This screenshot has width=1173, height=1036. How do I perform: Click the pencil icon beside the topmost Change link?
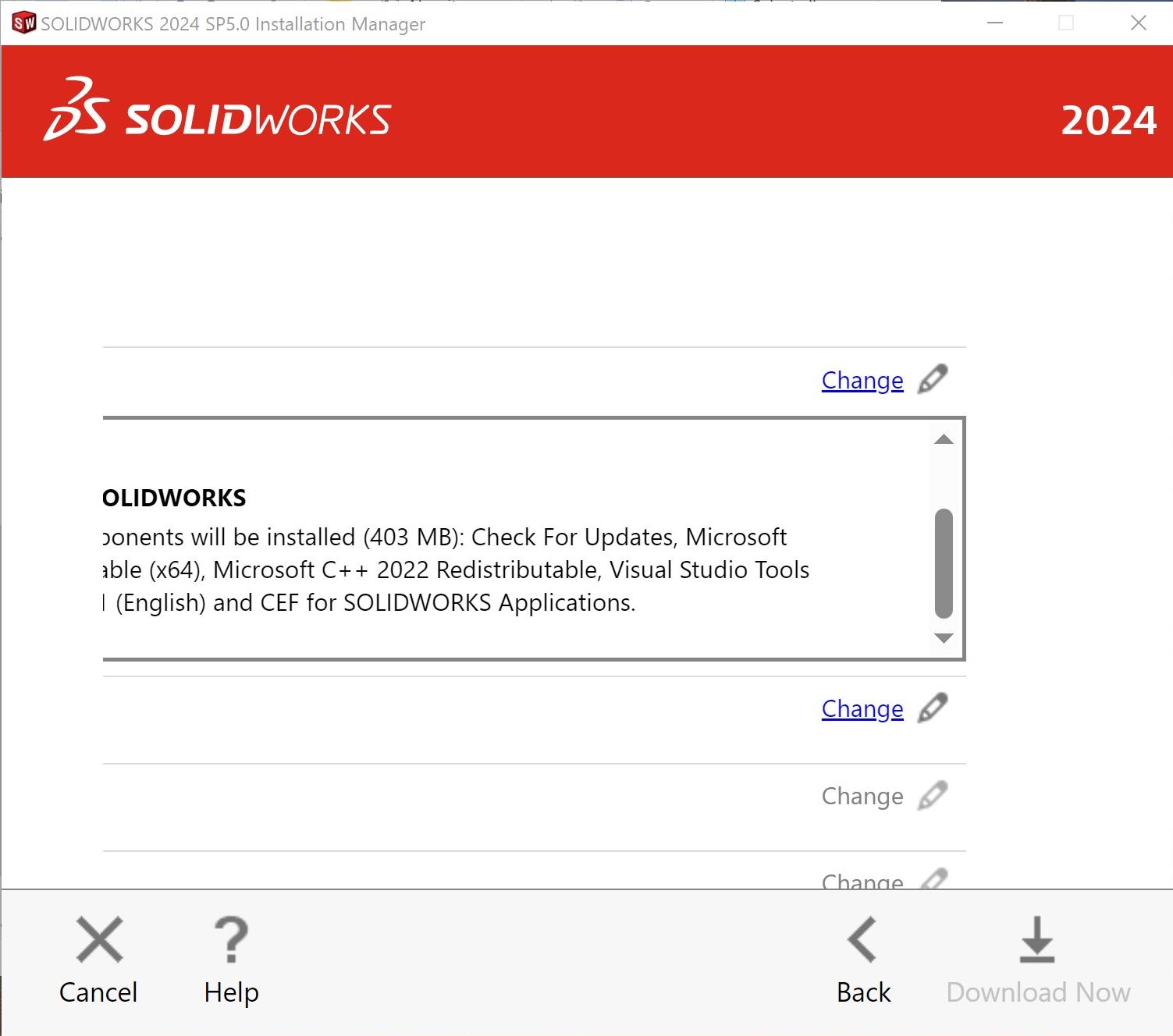(x=933, y=379)
